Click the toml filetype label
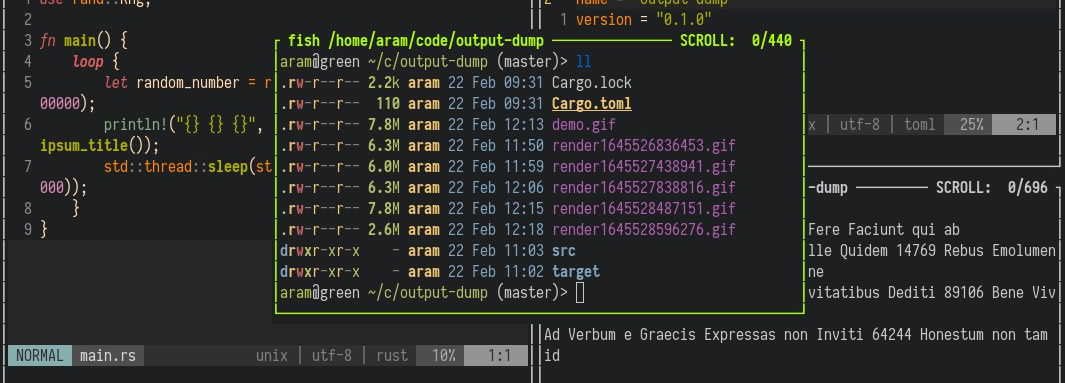 pyautogui.click(x=919, y=125)
